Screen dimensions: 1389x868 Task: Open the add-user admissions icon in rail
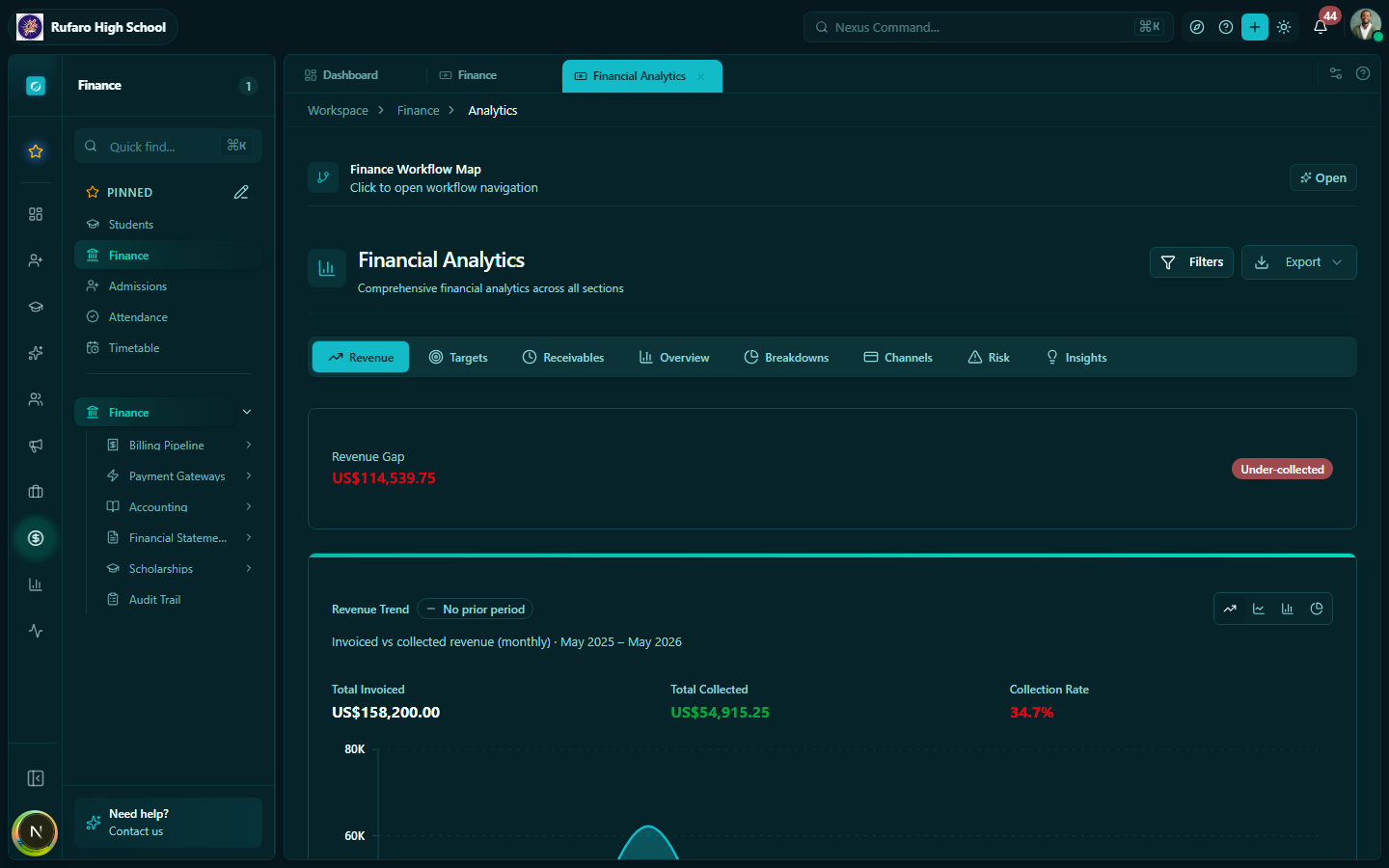coord(36,260)
